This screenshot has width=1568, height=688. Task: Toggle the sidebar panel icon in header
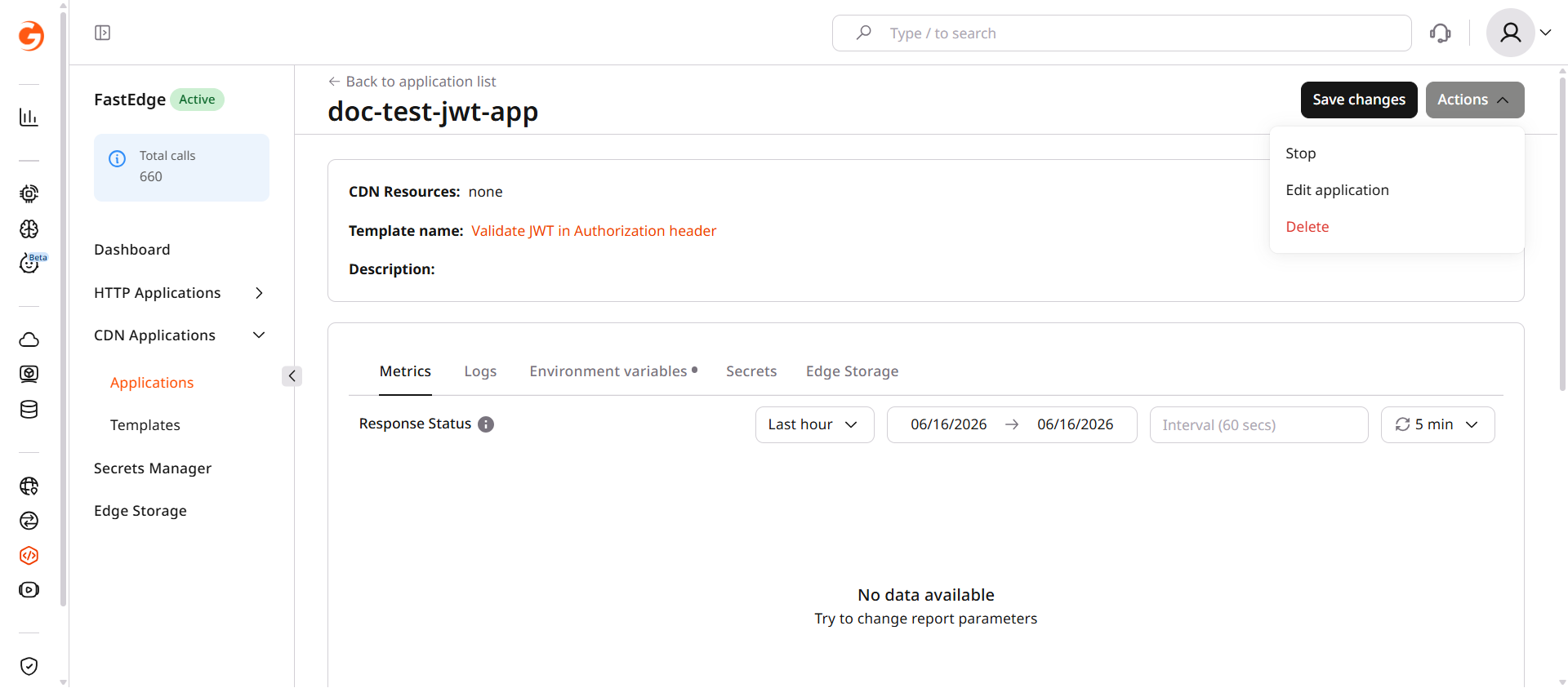coord(102,33)
